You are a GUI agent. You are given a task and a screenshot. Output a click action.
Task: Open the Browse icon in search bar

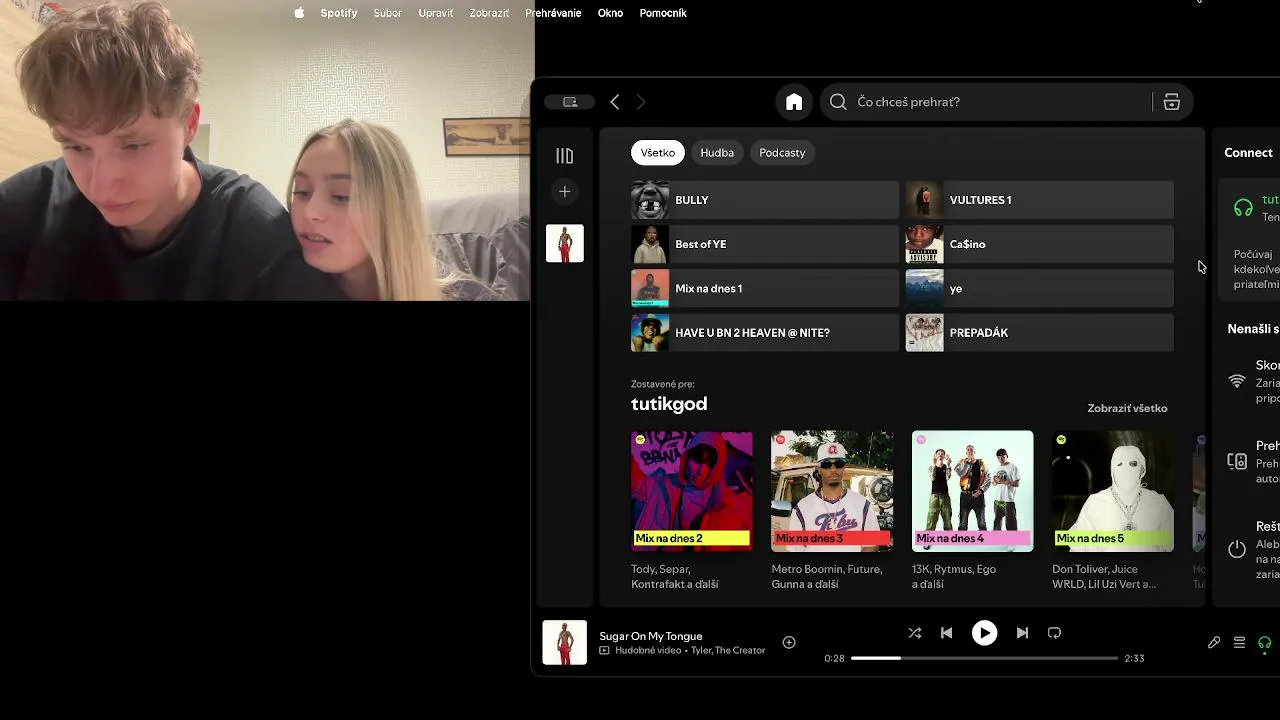coord(1172,102)
